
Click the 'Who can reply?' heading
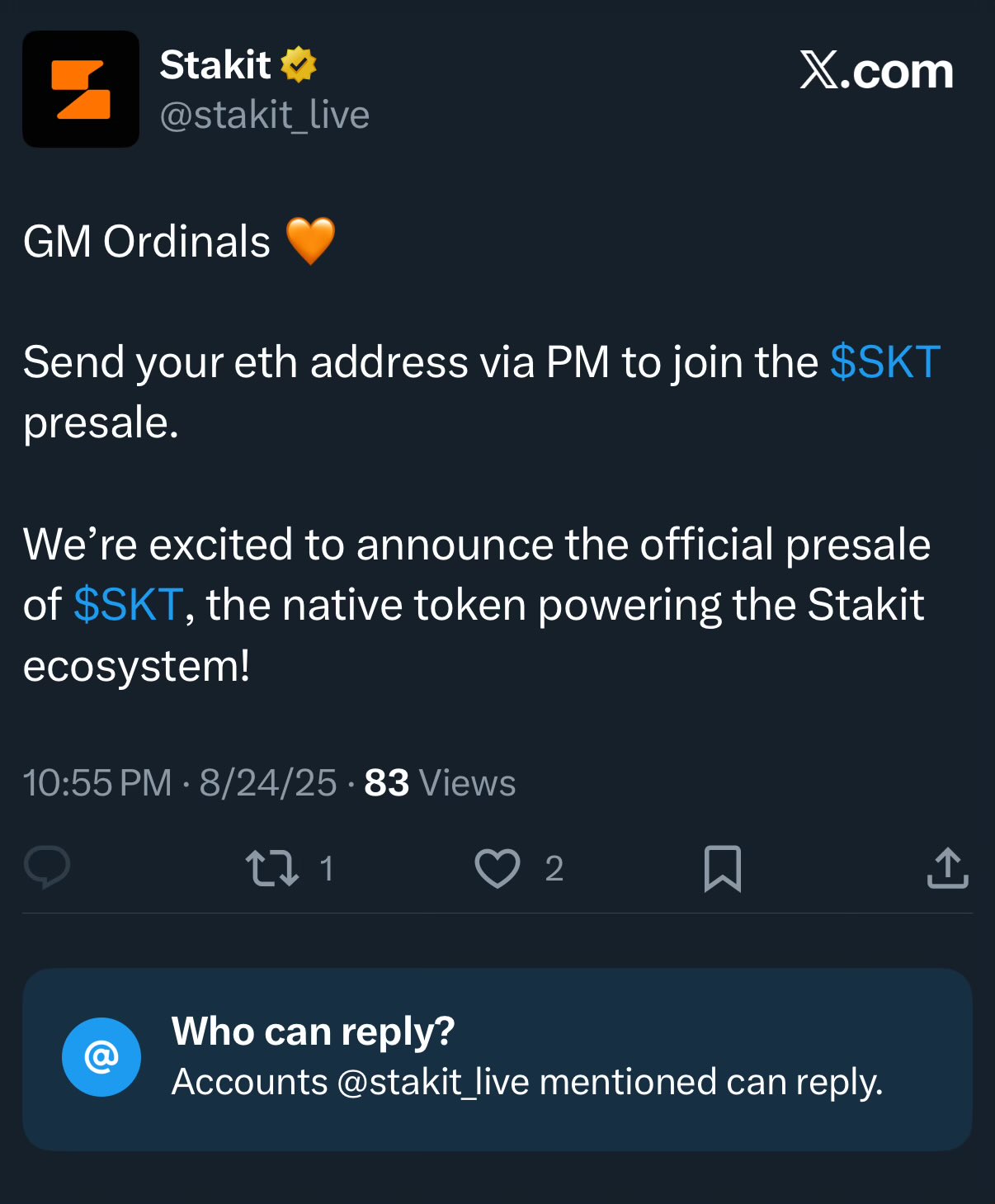(314, 1032)
